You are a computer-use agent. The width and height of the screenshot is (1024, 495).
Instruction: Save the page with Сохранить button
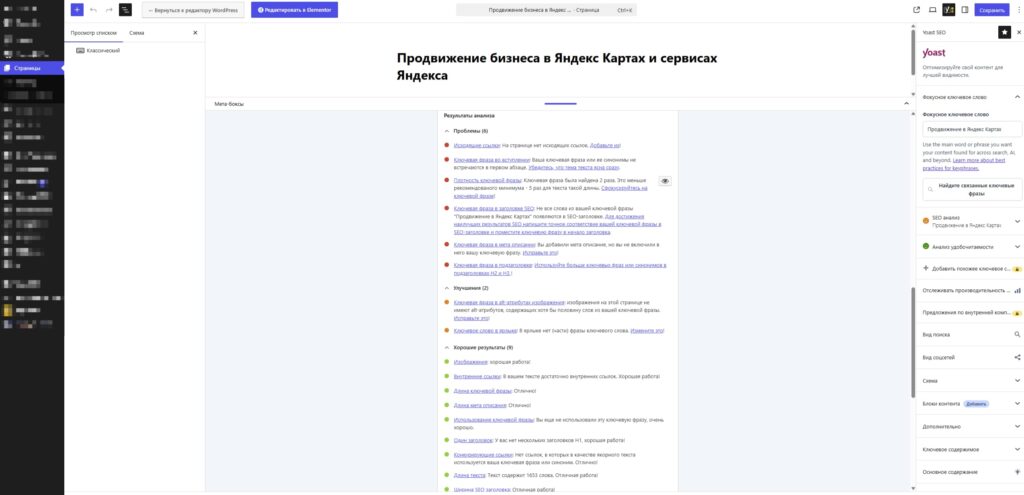click(991, 10)
